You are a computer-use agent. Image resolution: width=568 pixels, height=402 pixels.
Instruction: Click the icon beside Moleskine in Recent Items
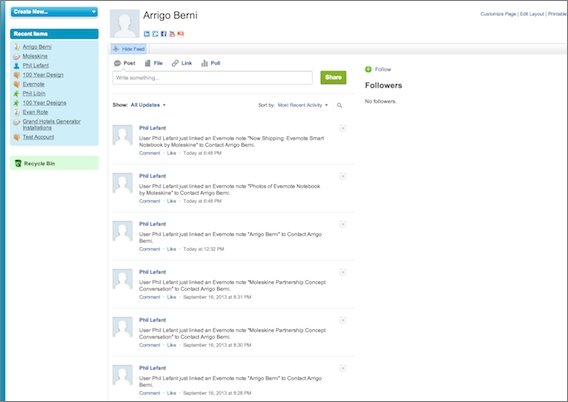click(16, 56)
